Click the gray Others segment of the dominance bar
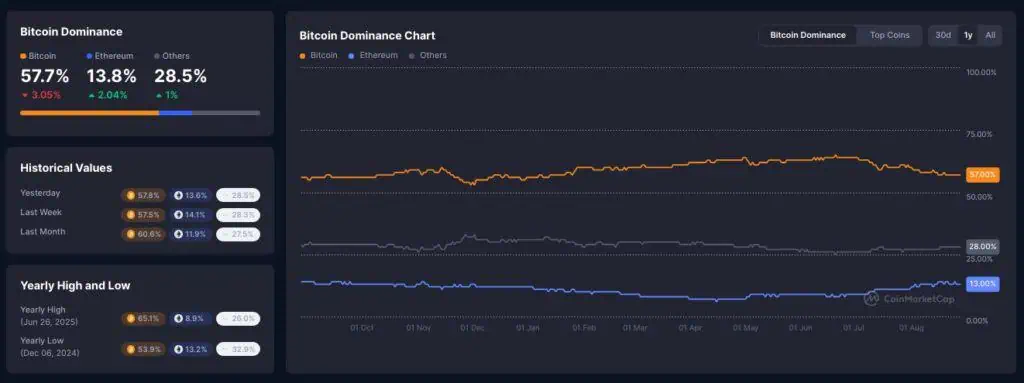This screenshot has height=383, width=1024. [226, 113]
